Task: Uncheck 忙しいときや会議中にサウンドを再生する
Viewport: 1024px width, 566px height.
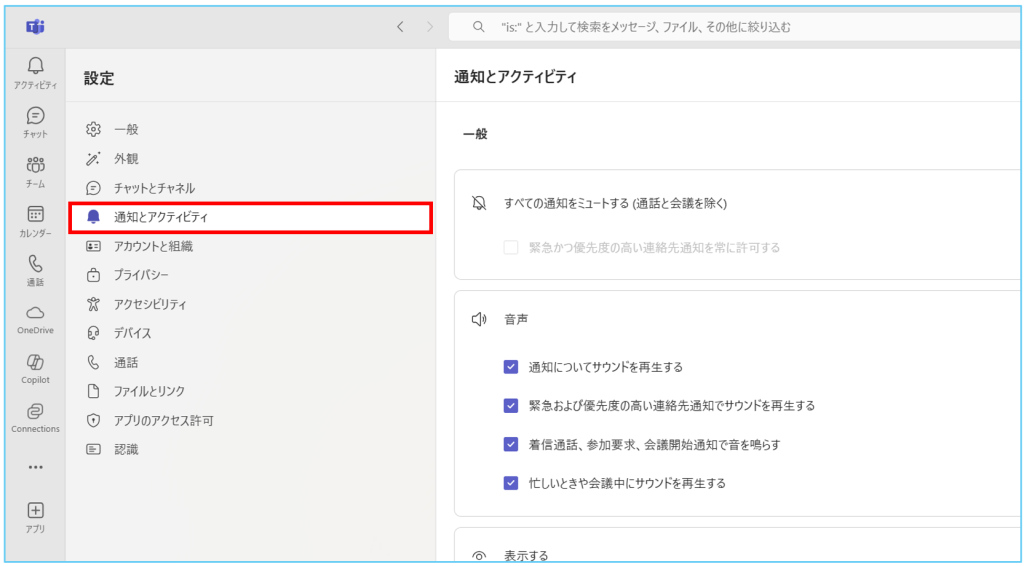Action: [510, 483]
